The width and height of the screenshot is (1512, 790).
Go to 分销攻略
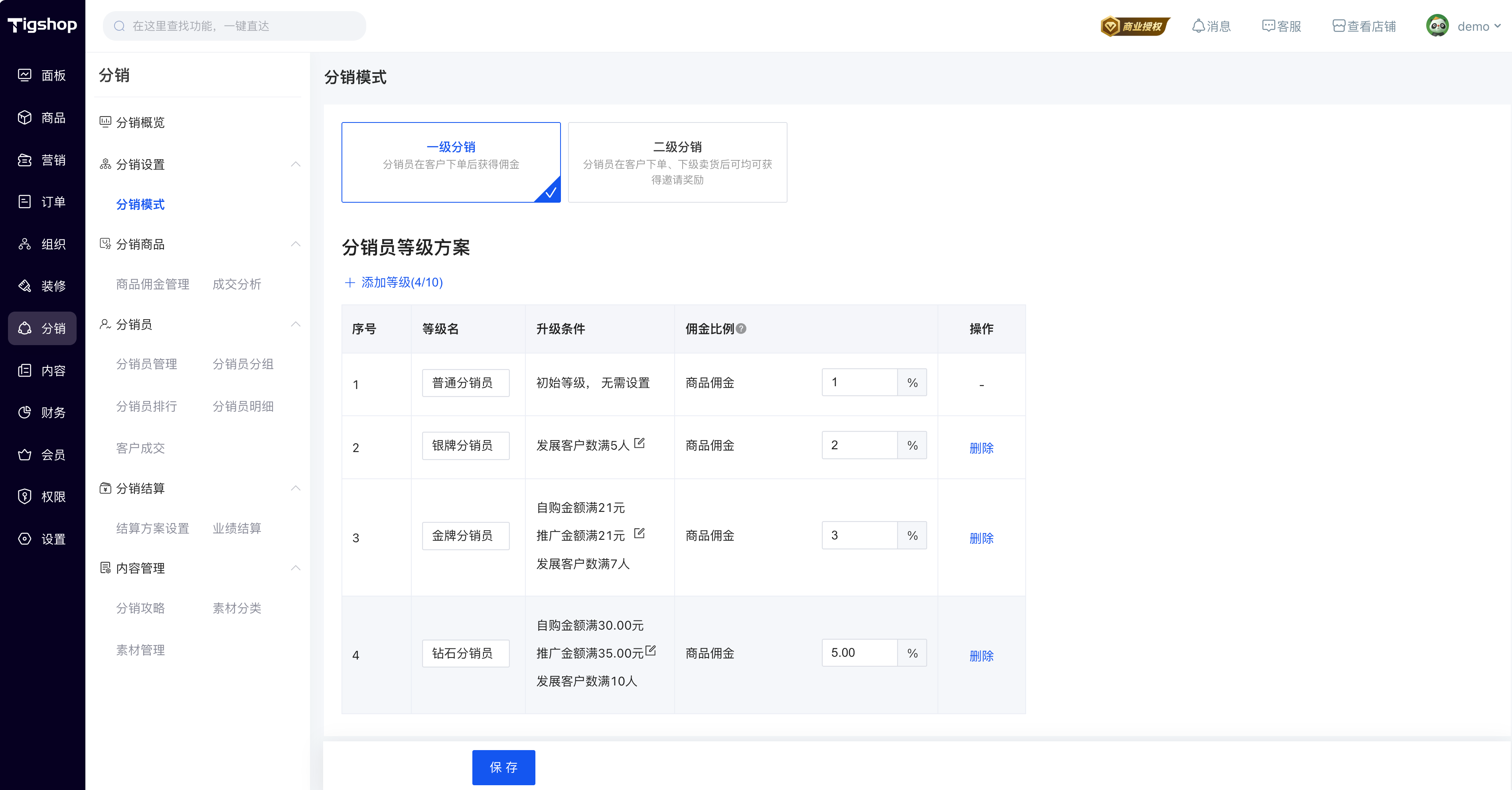[140, 608]
